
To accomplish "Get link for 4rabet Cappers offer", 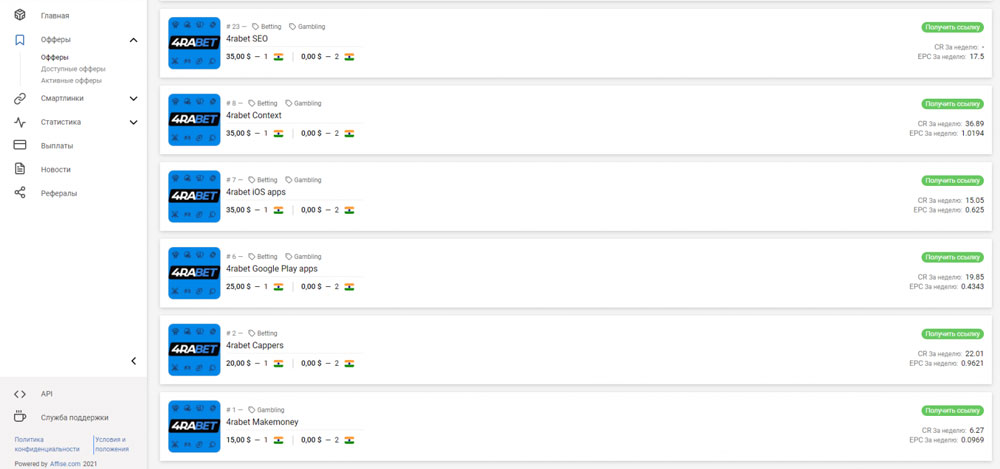I will coord(952,334).
